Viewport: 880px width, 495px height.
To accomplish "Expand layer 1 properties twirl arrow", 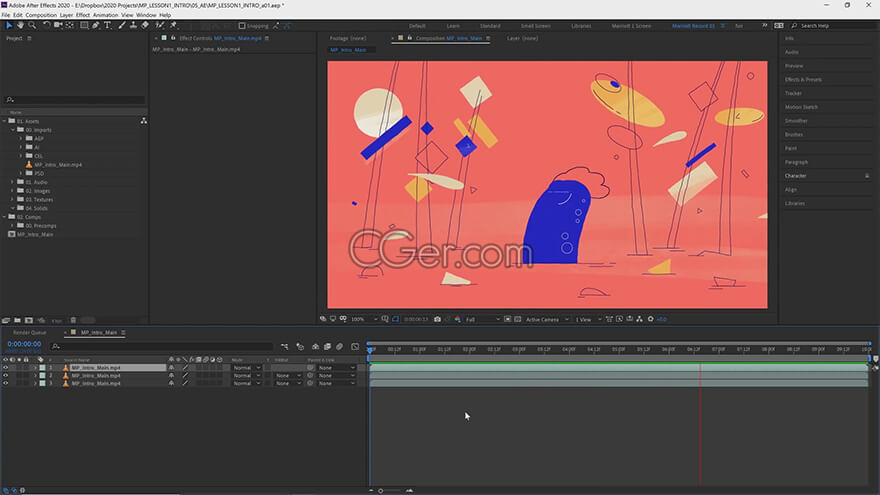I will tap(35, 368).
